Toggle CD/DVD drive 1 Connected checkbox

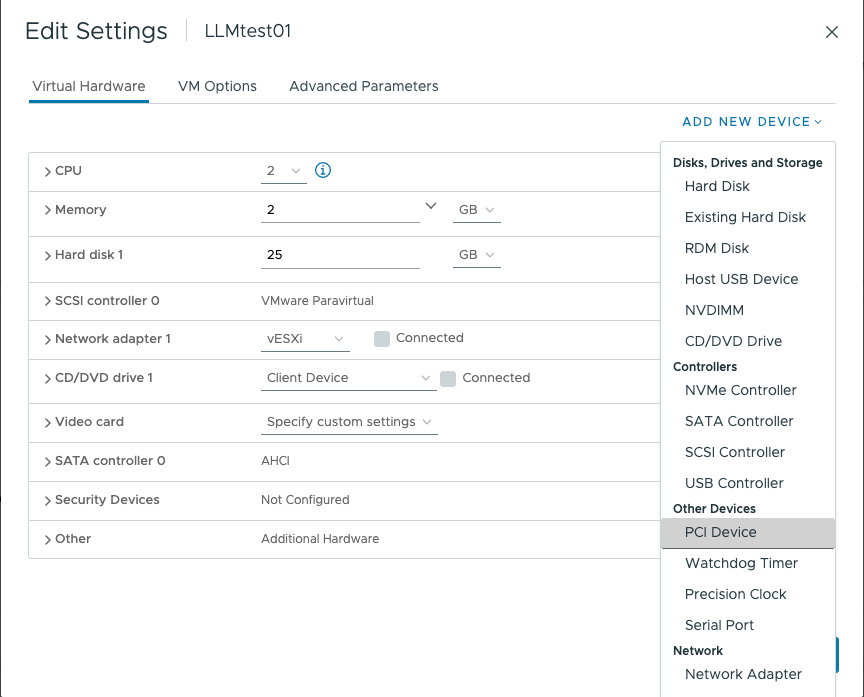pos(448,378)
